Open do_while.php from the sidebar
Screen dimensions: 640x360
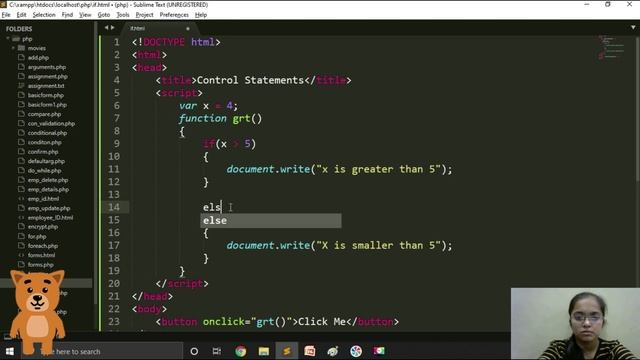44,170
